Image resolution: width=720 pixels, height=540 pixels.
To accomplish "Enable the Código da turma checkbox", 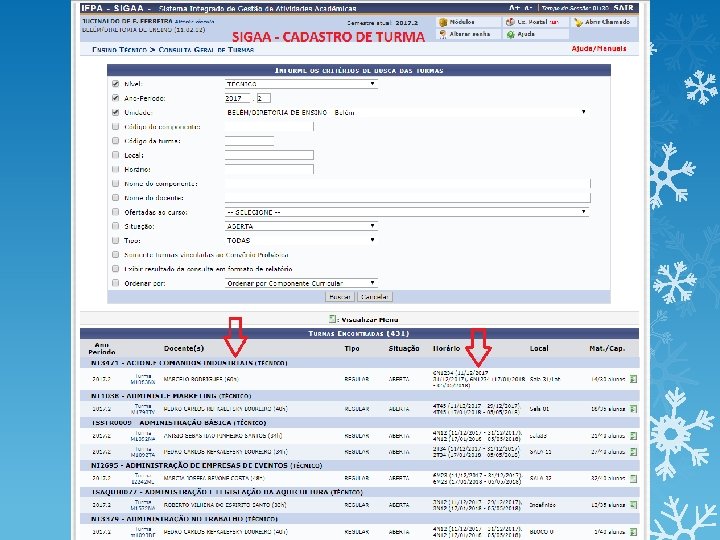I will point(115,141).
